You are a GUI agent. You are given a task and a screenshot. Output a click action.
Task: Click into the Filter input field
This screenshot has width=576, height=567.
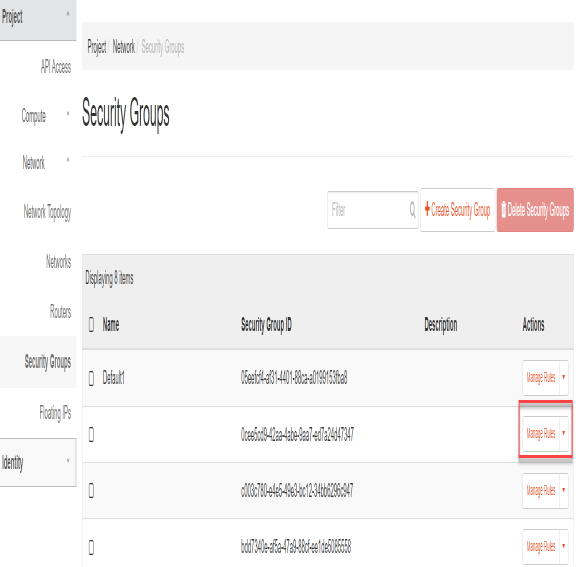coord(369,210)
